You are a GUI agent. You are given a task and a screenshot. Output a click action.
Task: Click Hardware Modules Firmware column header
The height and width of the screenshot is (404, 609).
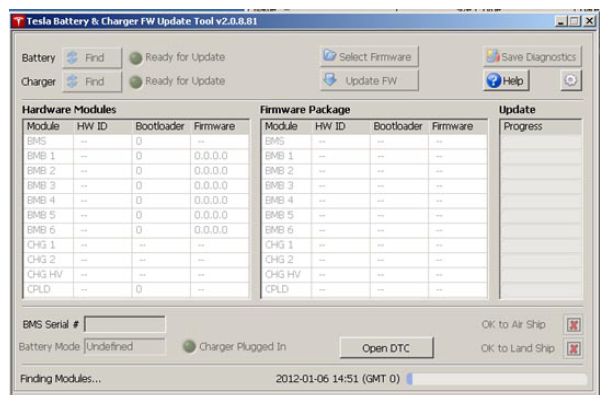click(219, 127)
